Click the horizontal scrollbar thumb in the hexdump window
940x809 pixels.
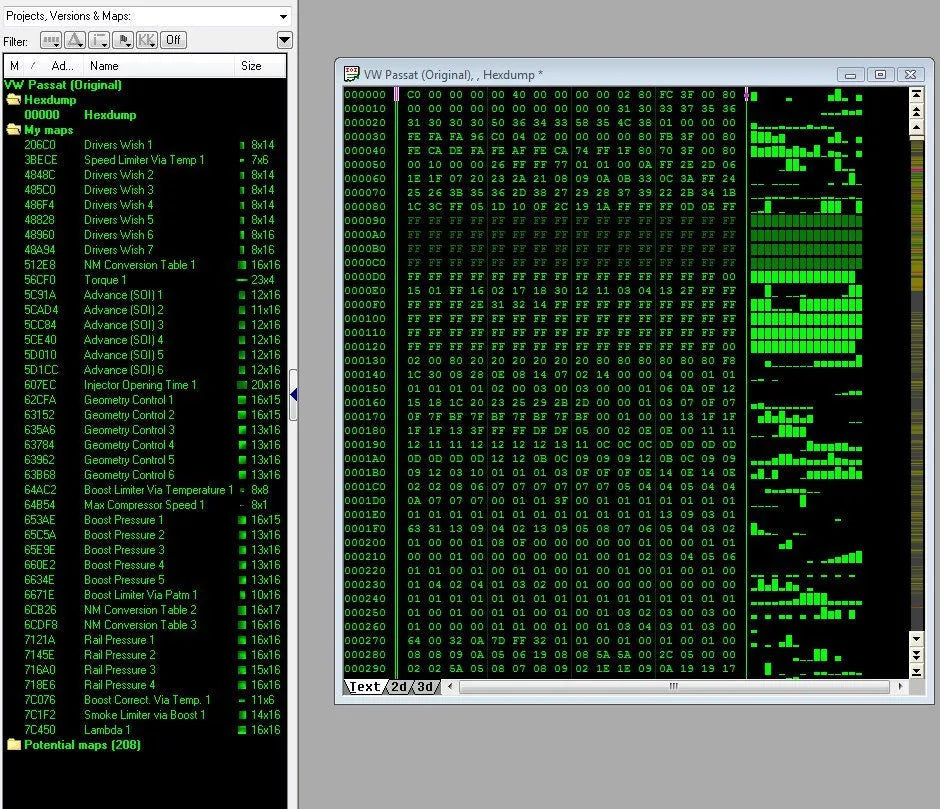(x=673, y=687)
